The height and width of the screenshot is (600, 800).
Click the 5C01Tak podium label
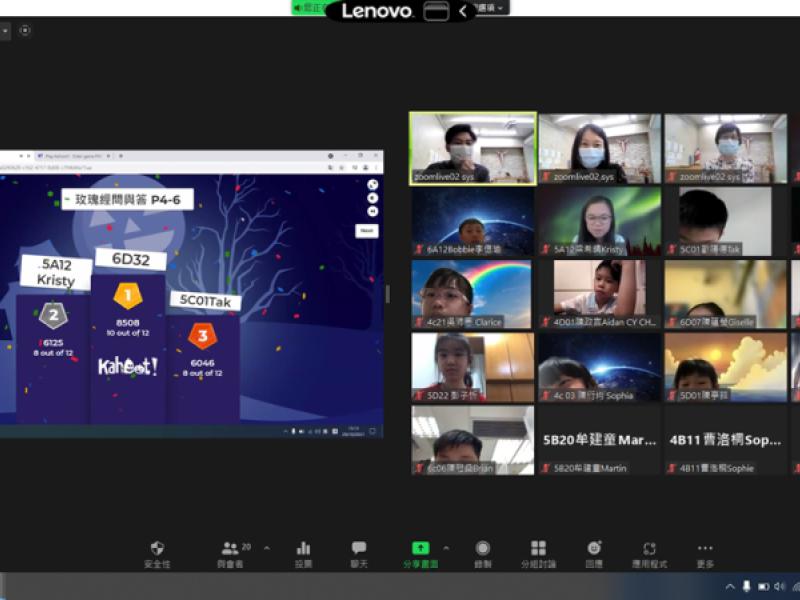(x=205, y=302)
